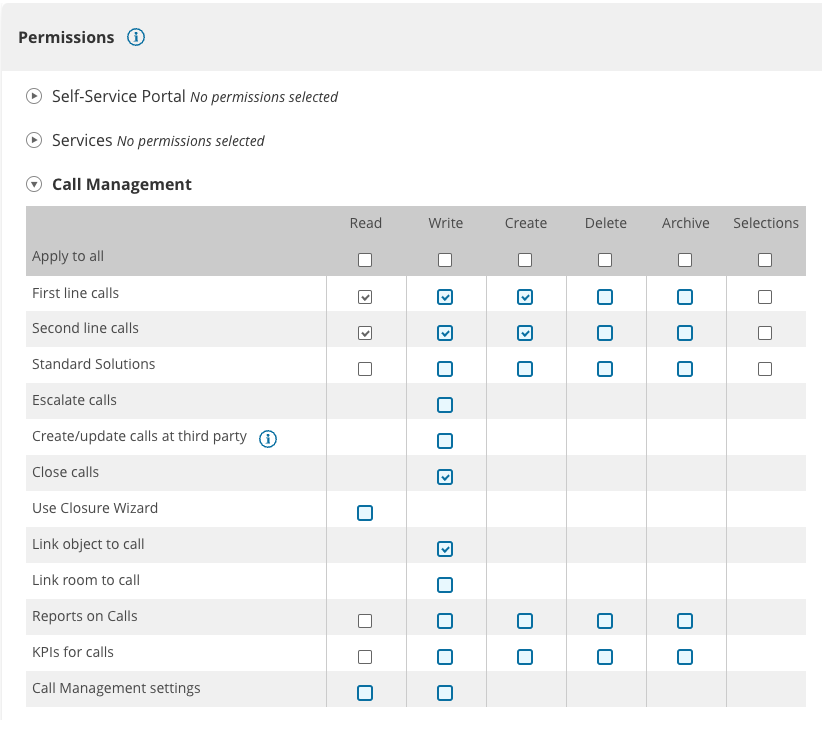Expand the Self-Service Portal section
Screen dimensions: 822x741
pyautogui.click(x=34, y=97)
